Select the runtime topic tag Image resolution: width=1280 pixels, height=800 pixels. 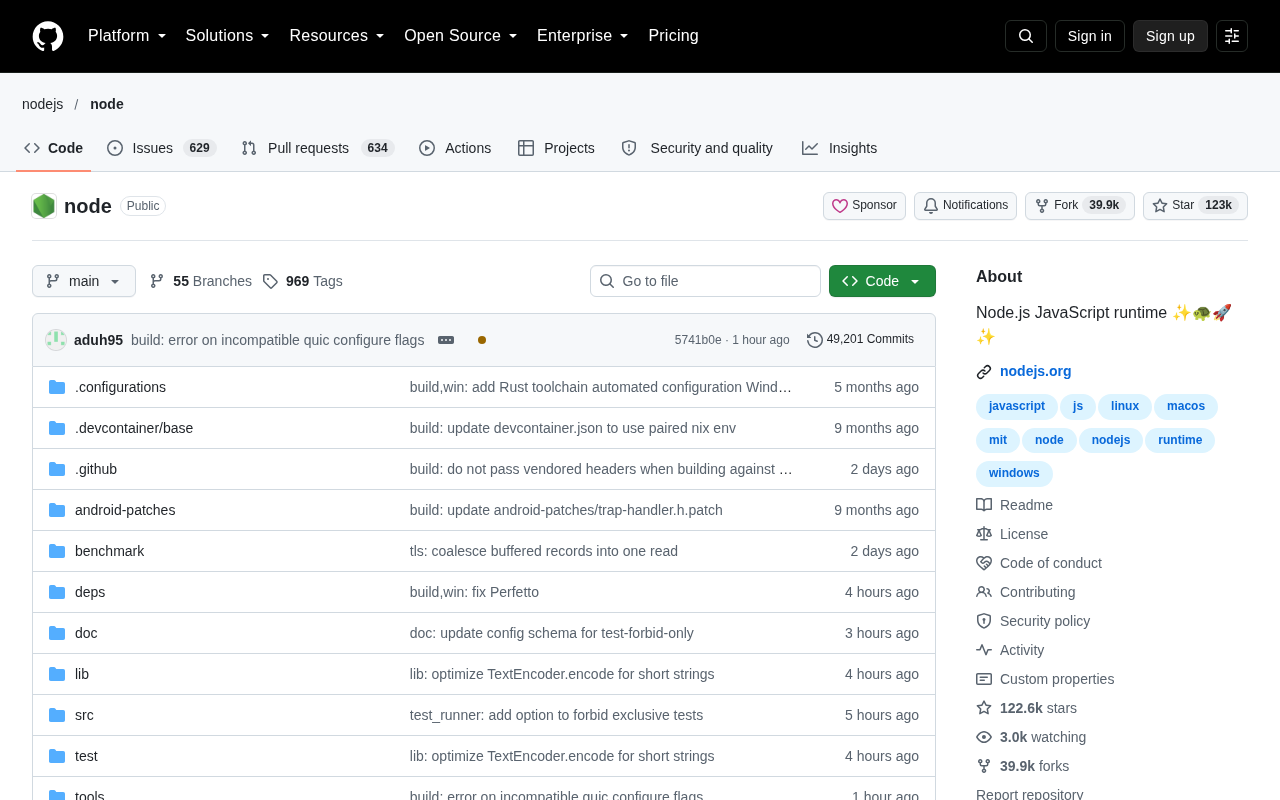(x=1180, y=441)
